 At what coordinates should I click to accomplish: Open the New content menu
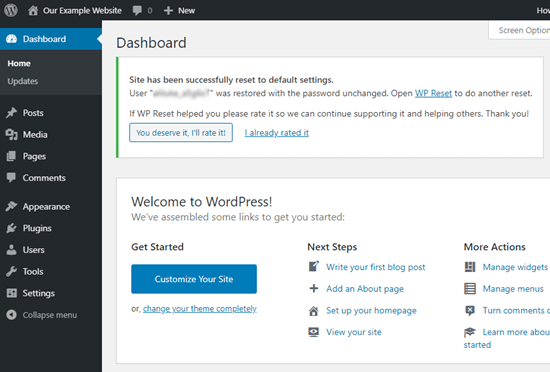[186, 11]
